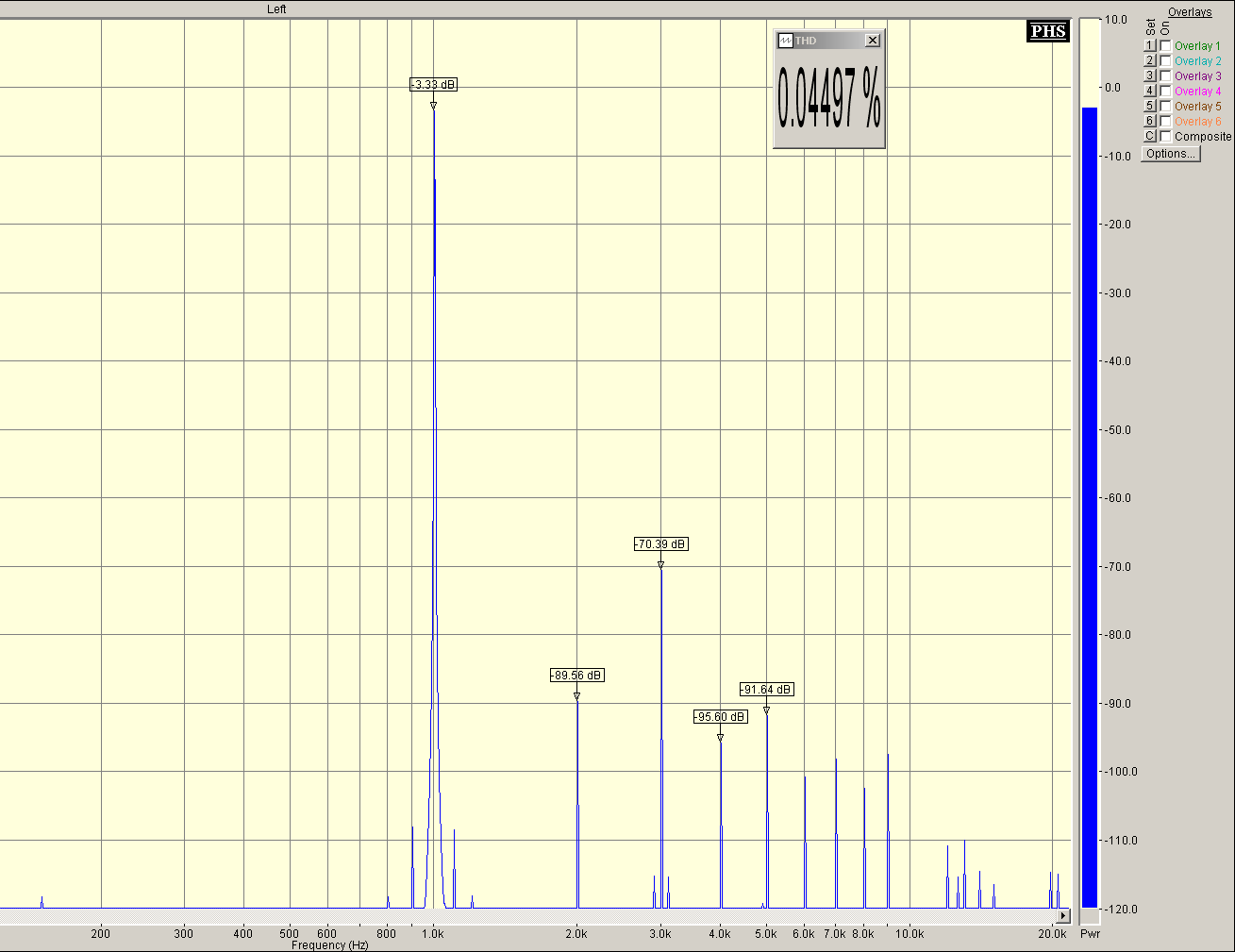Click Set button 2 for overlays
The width and height of the screenshot is (1235, 952).
(1150, 60)
